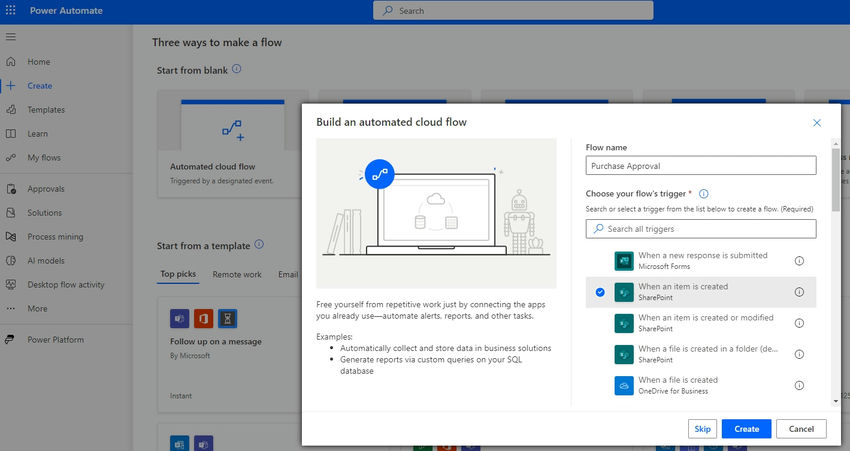Open Power Platform in the sidebar
This screenshot has width=850, height=451.
click(x=55, y=340)
